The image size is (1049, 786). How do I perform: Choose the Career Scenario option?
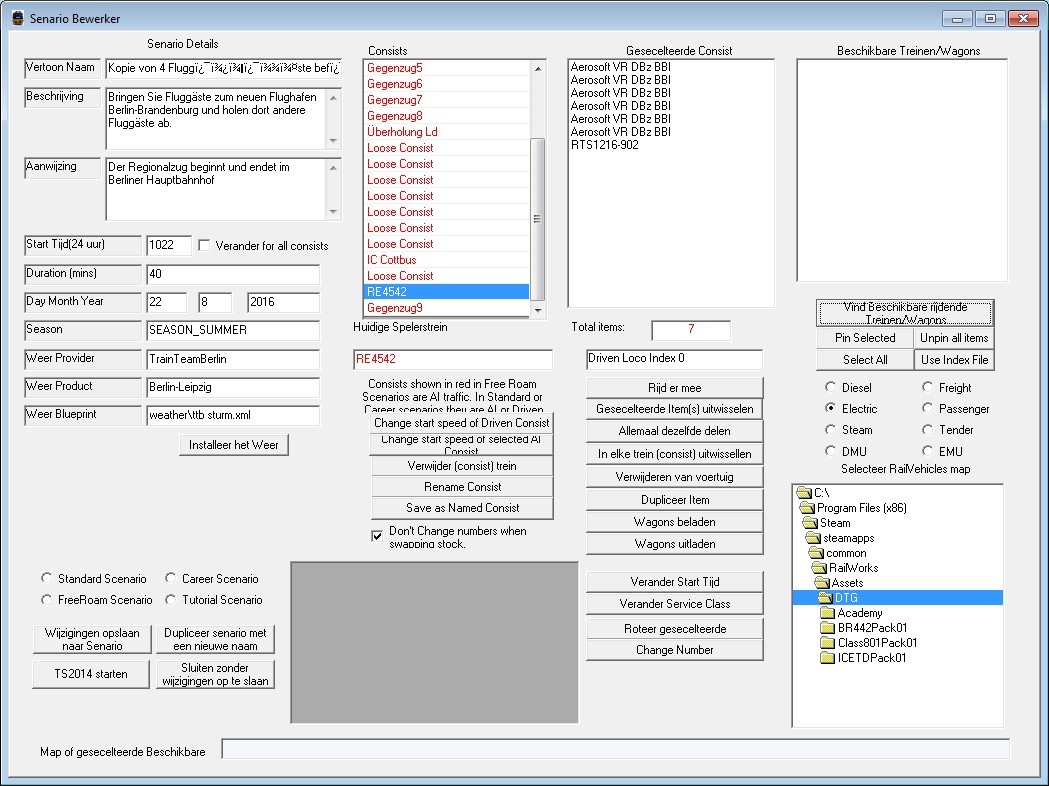[x=171, y=579]
